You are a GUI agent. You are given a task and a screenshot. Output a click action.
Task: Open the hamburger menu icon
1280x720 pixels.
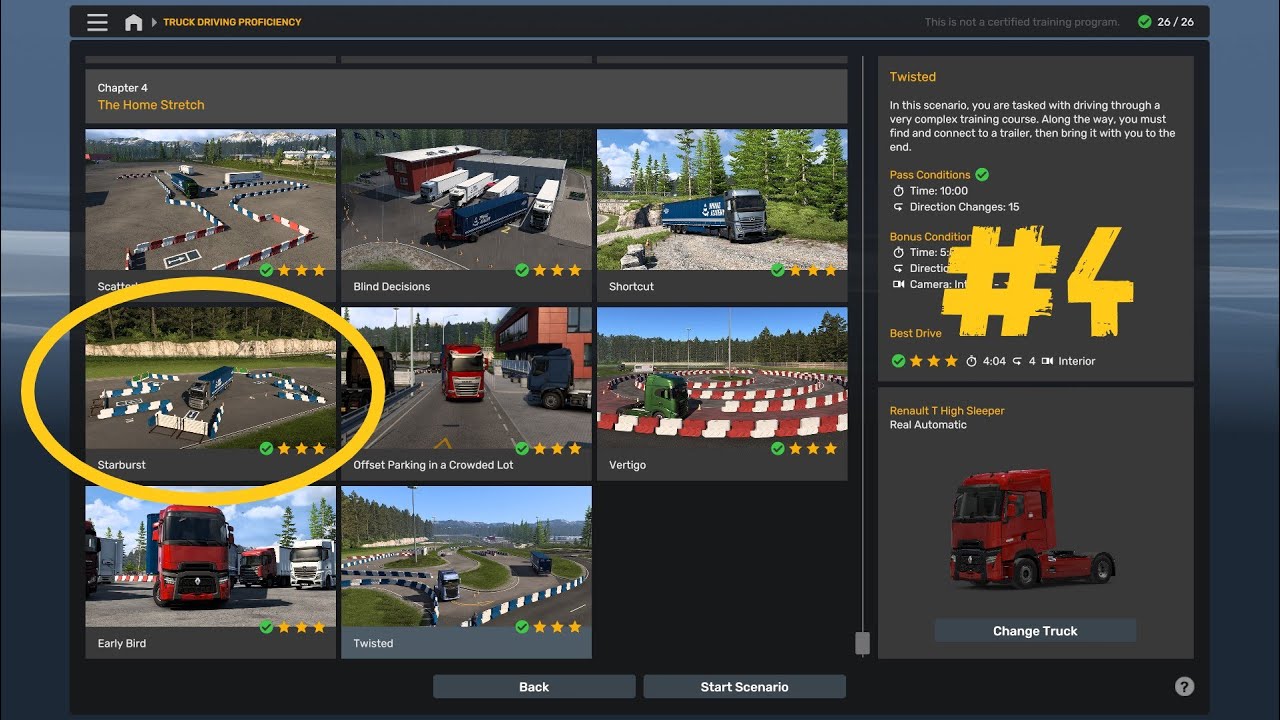click(x=97, y=22)
